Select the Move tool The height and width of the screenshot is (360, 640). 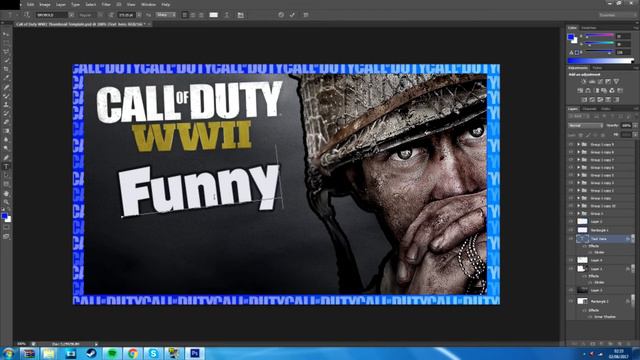pos(6,34)
